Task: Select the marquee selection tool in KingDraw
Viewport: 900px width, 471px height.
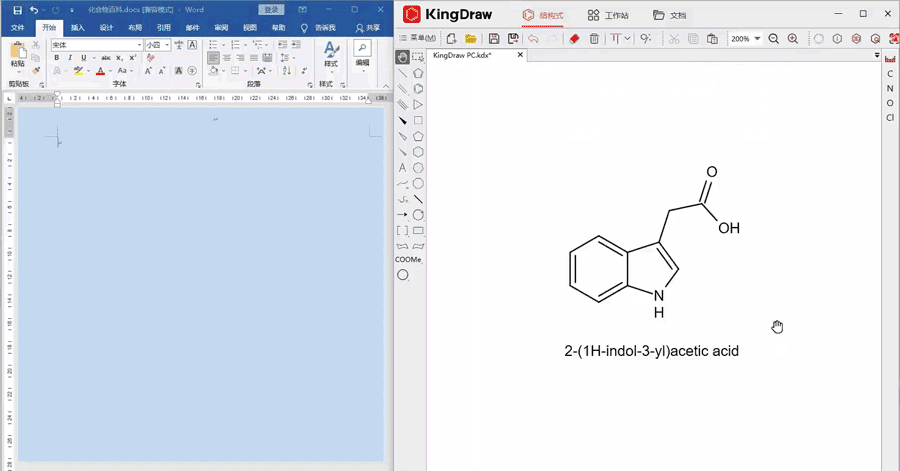Action: coord(418,57)
